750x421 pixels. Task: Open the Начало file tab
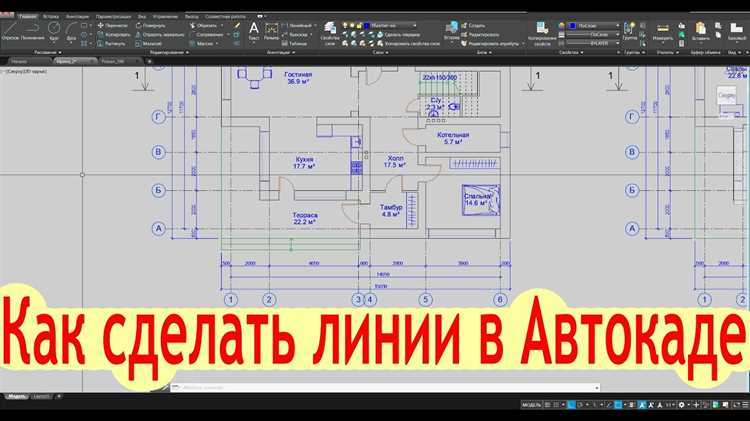click(20, 61)
